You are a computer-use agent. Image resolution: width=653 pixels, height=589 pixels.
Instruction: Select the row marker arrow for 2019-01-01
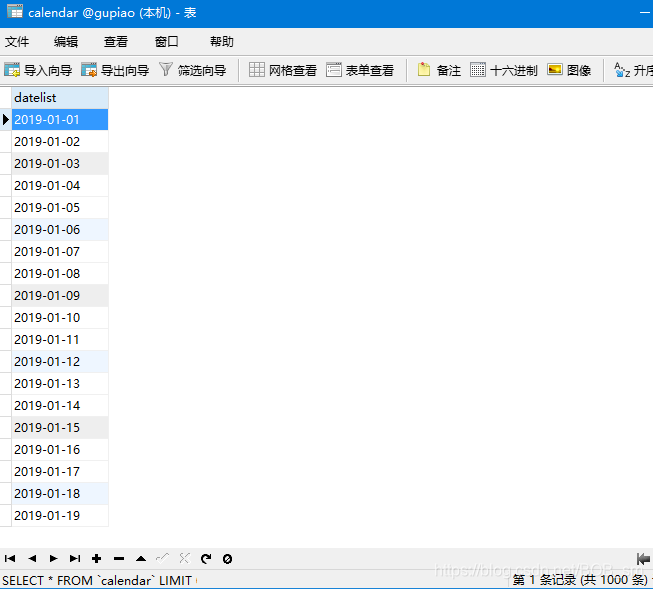[6, 120]
